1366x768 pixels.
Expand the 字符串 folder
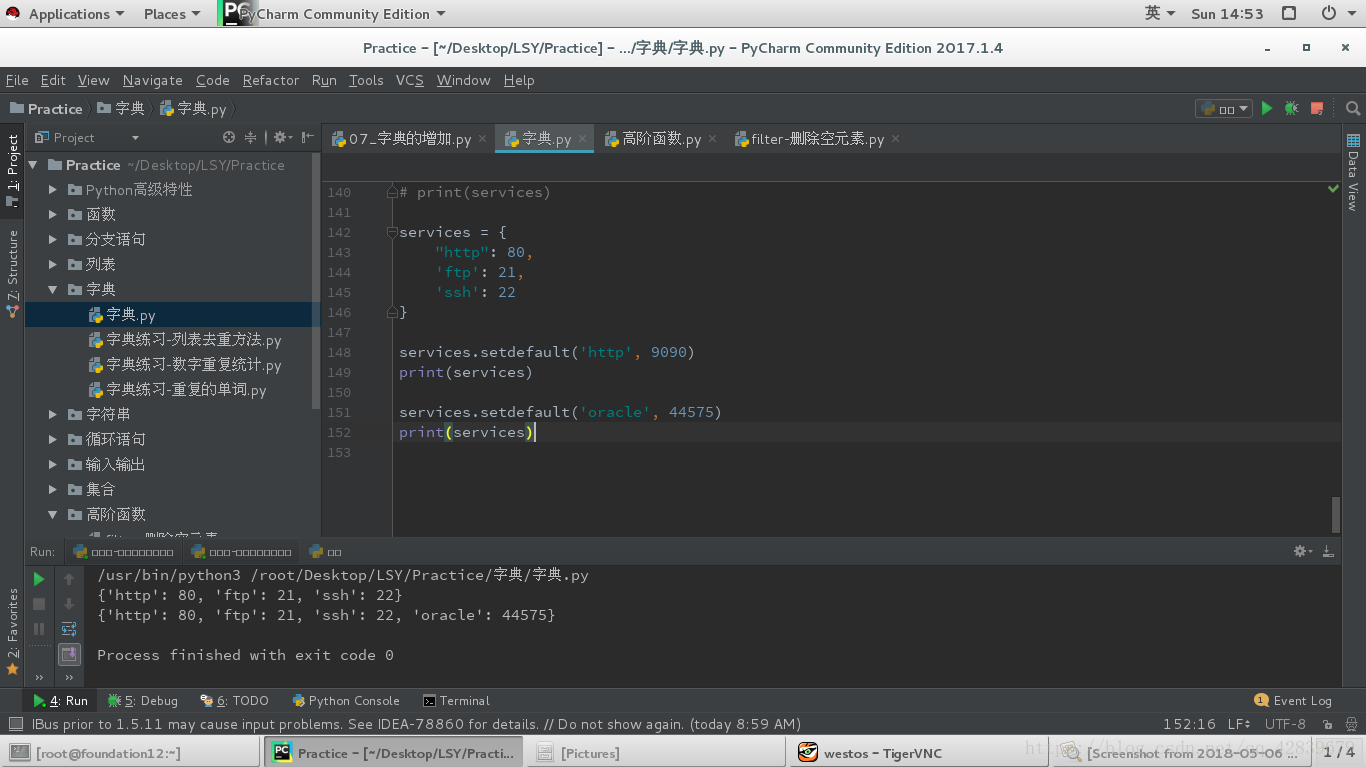click(53, 414)
